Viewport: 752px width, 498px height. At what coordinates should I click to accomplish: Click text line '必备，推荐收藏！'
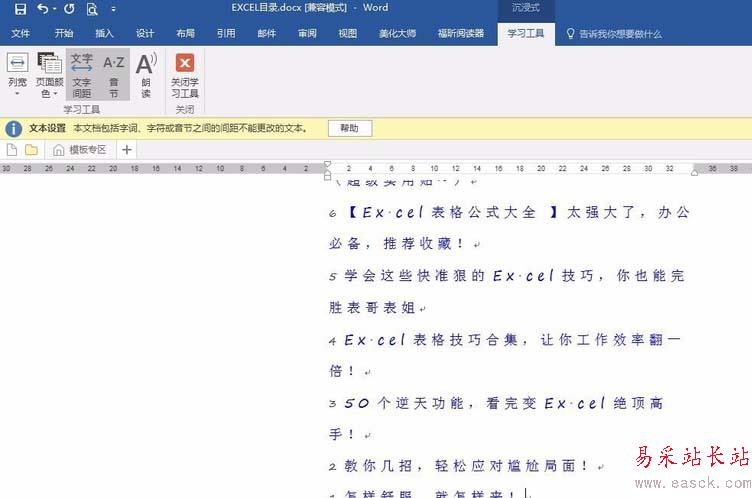(x=404, y=244)
